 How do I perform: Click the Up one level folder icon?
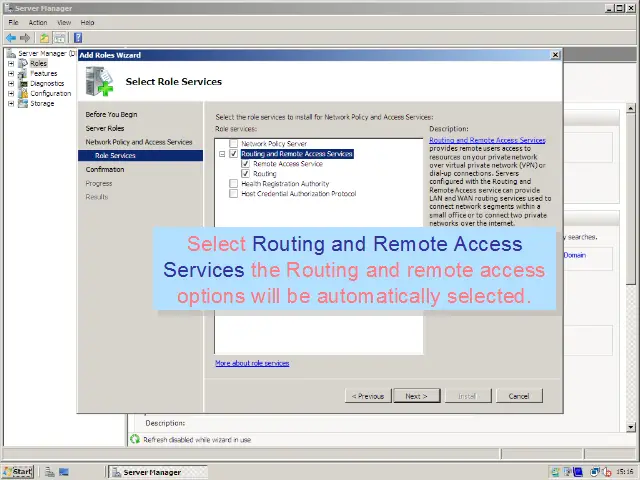(44, 38)
